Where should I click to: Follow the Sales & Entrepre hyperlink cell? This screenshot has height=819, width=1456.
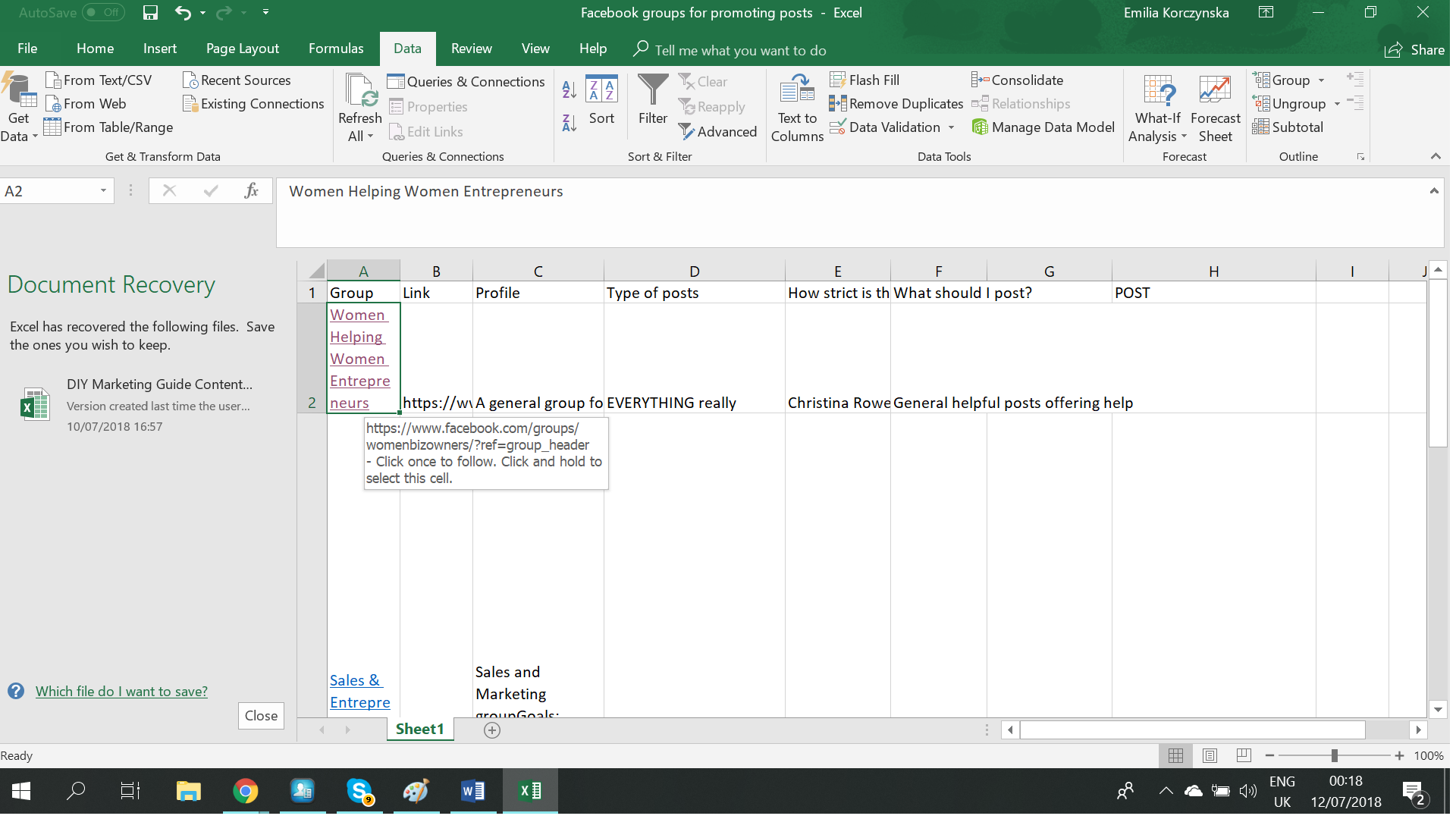359,692
